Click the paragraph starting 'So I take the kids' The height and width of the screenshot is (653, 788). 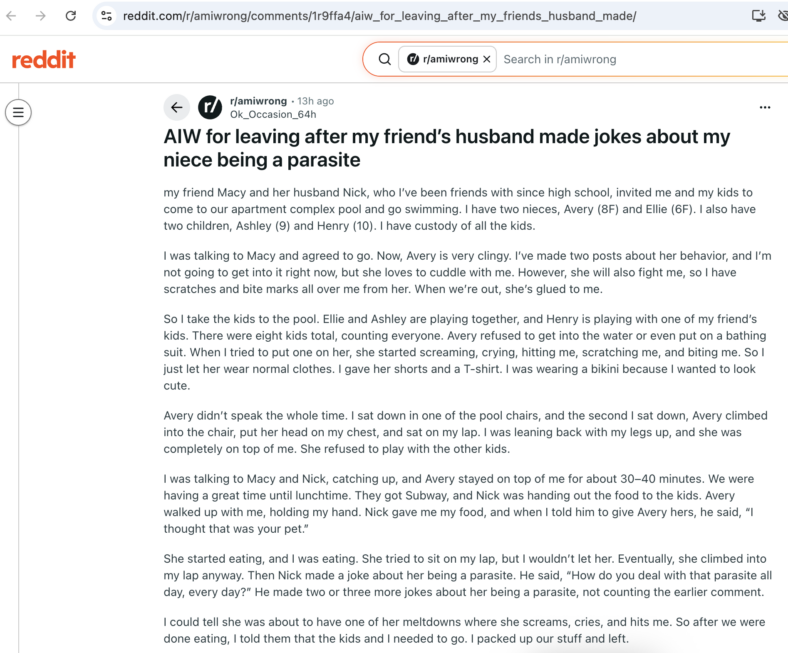465,352
